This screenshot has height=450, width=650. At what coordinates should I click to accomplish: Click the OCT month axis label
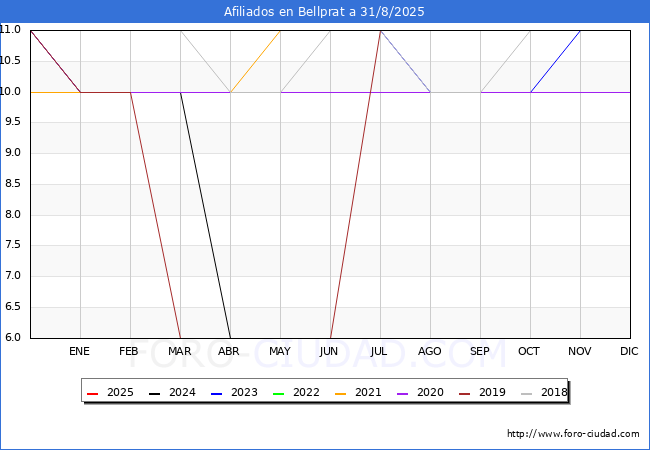[x=529, y=351]
